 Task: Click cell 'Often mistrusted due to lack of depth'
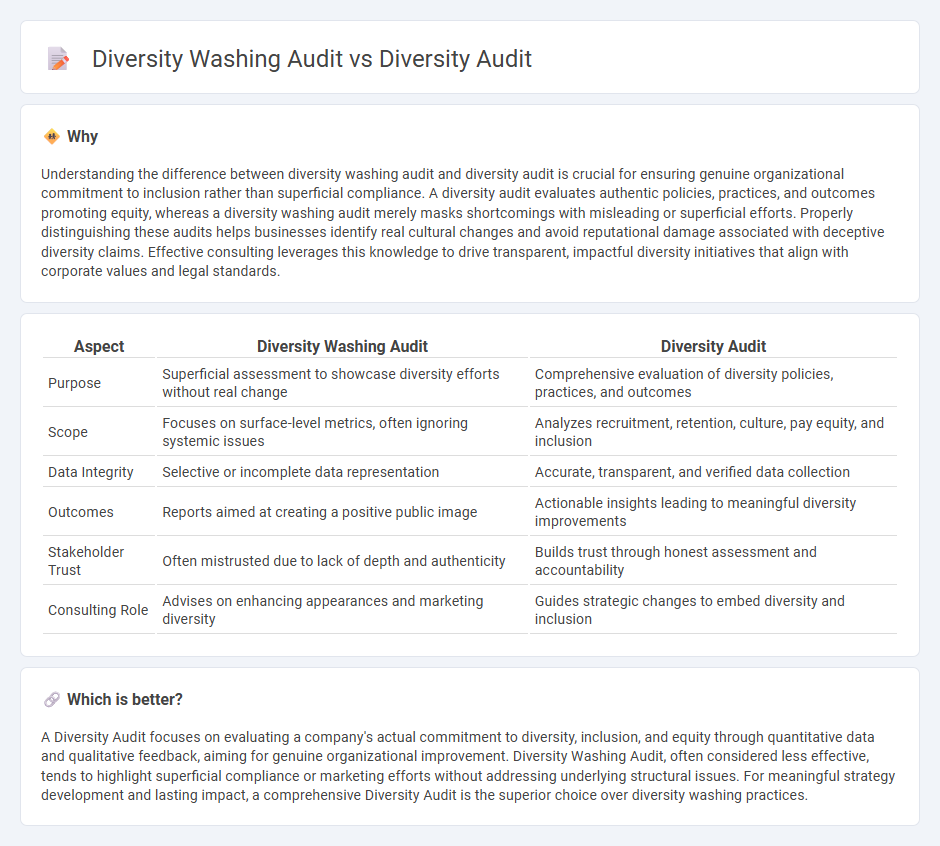tap(342, 561)
